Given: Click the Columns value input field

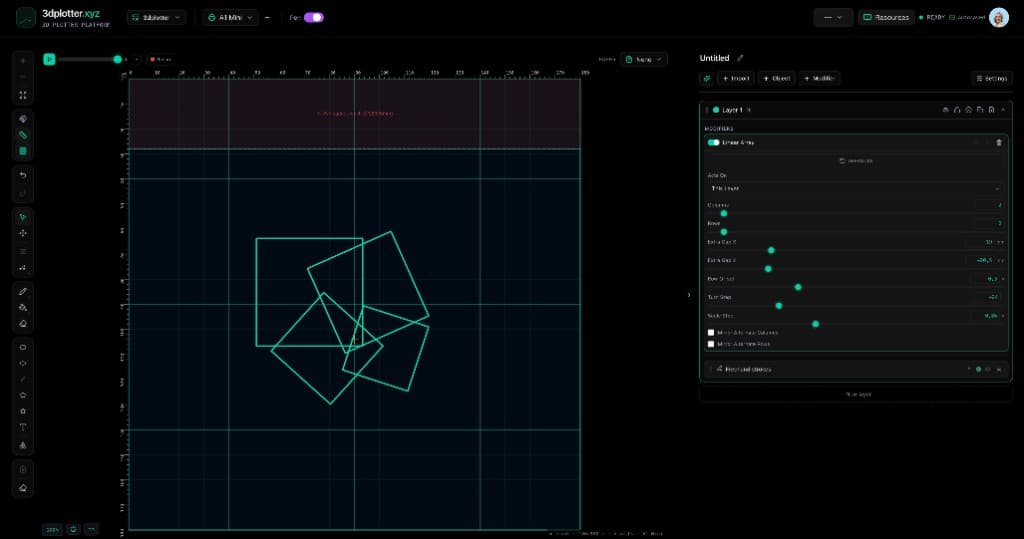Looking at the screenshot, I should click(x=988, y=205).
